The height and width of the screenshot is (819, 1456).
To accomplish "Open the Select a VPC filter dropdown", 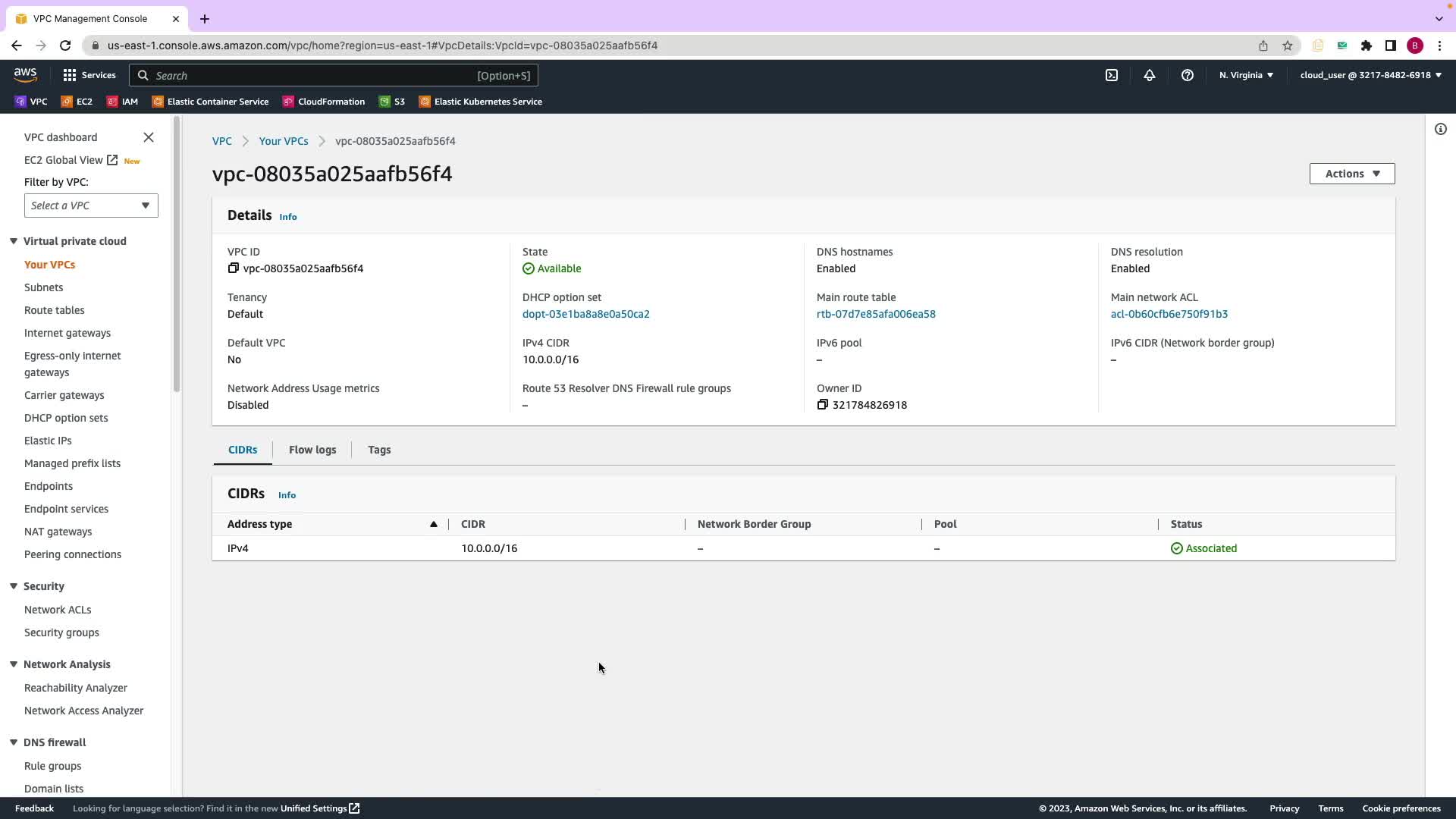I will click(91, 206).
